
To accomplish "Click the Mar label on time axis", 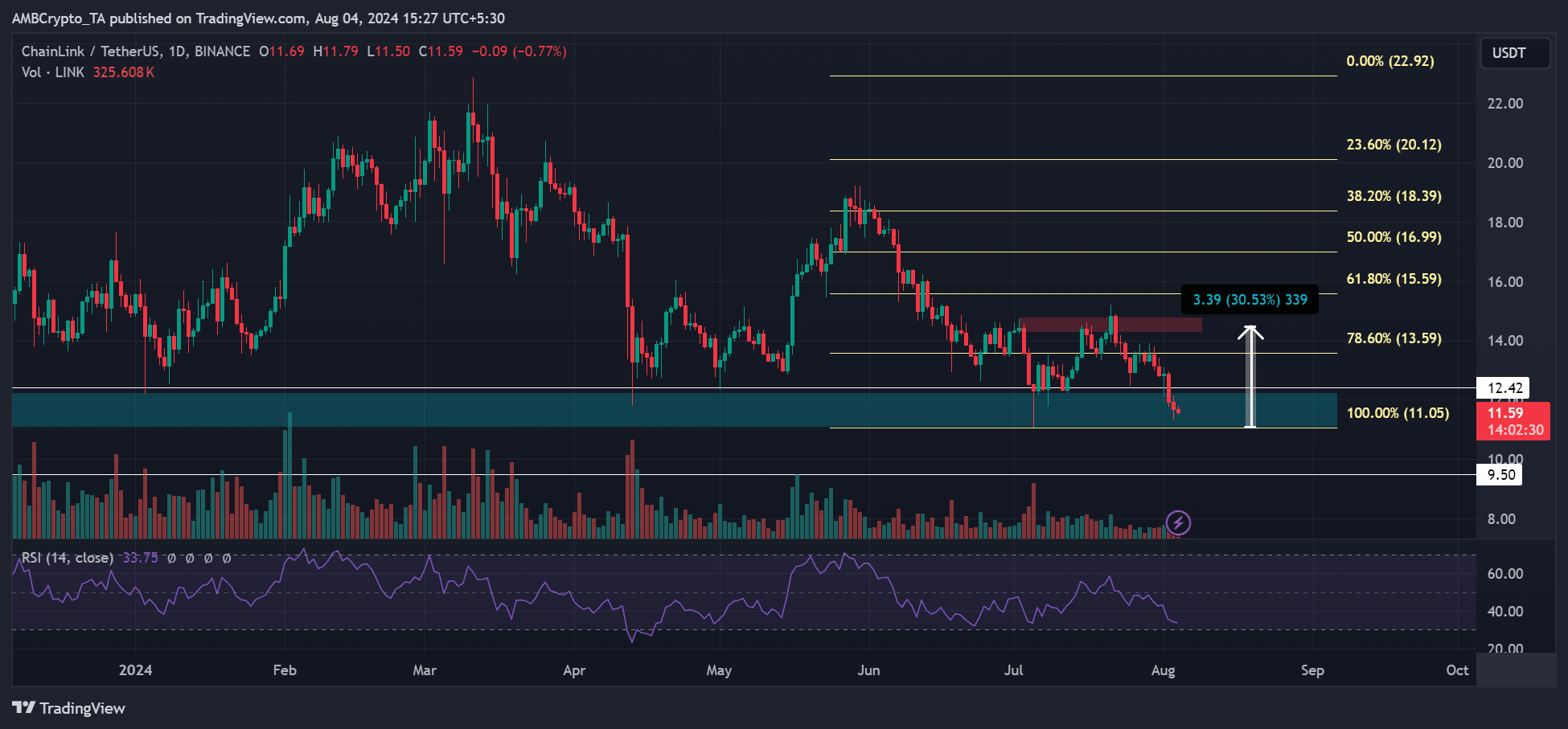I will pyautogui.click(x=425, y=670).
